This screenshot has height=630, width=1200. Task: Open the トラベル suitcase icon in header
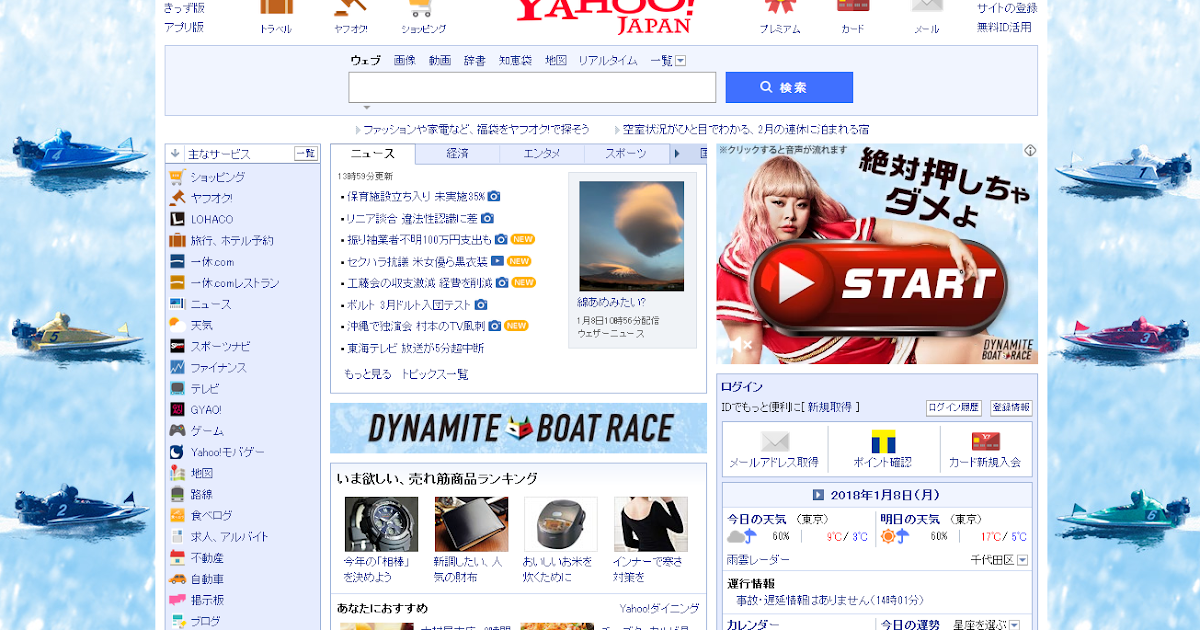tap(276, 7)
